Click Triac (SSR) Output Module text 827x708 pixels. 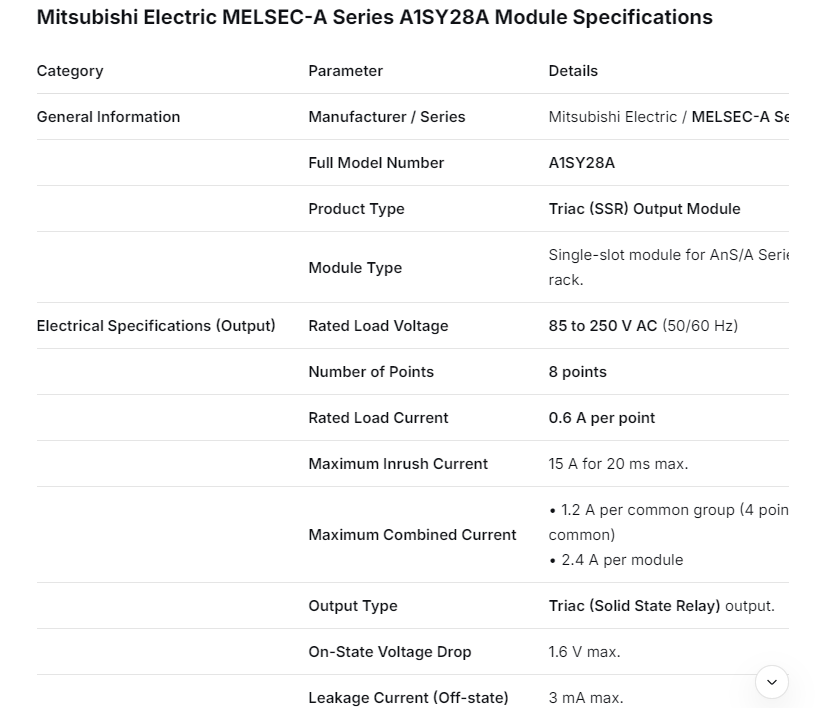(644, 209)
